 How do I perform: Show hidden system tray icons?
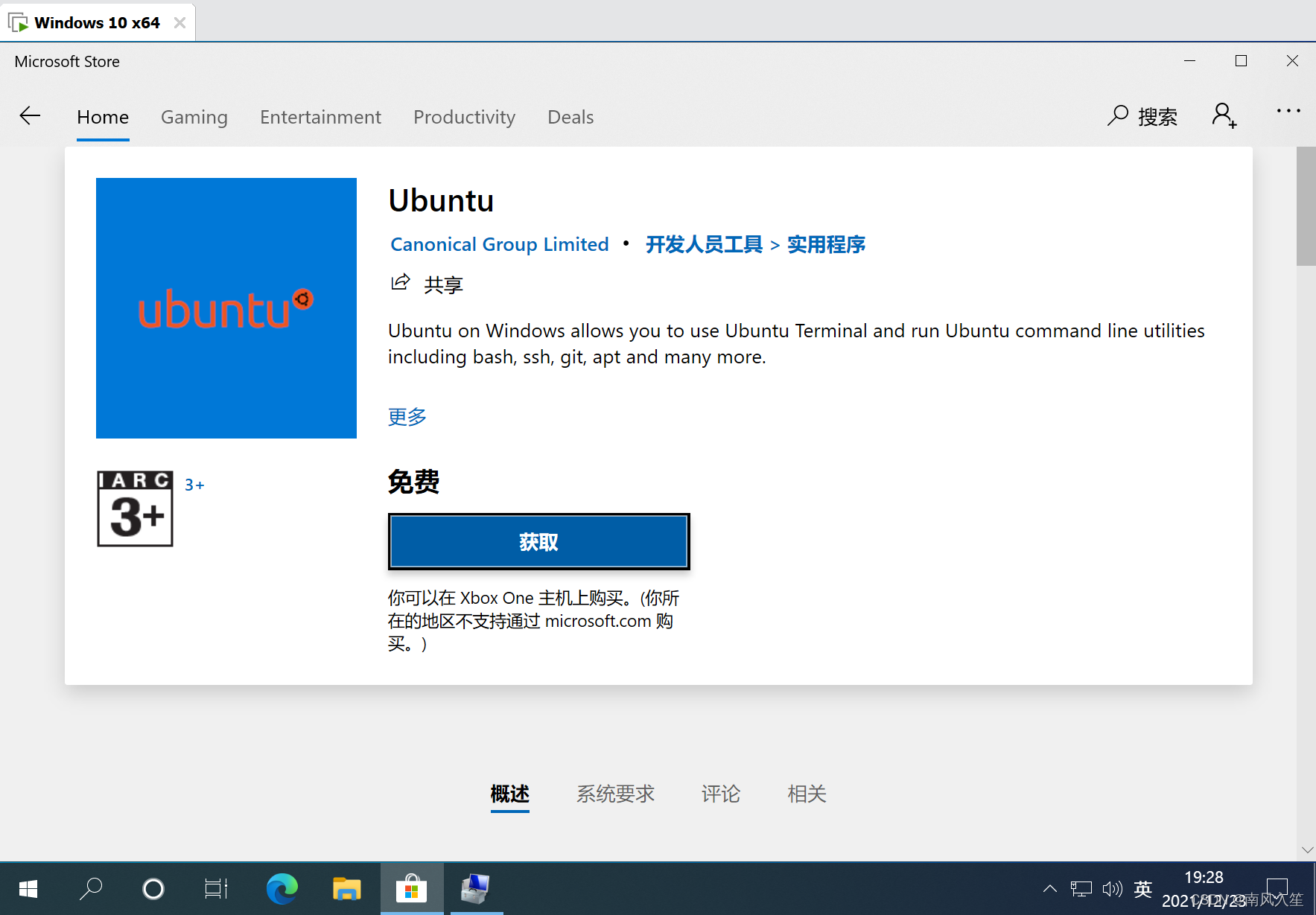tap(1049, 889)
